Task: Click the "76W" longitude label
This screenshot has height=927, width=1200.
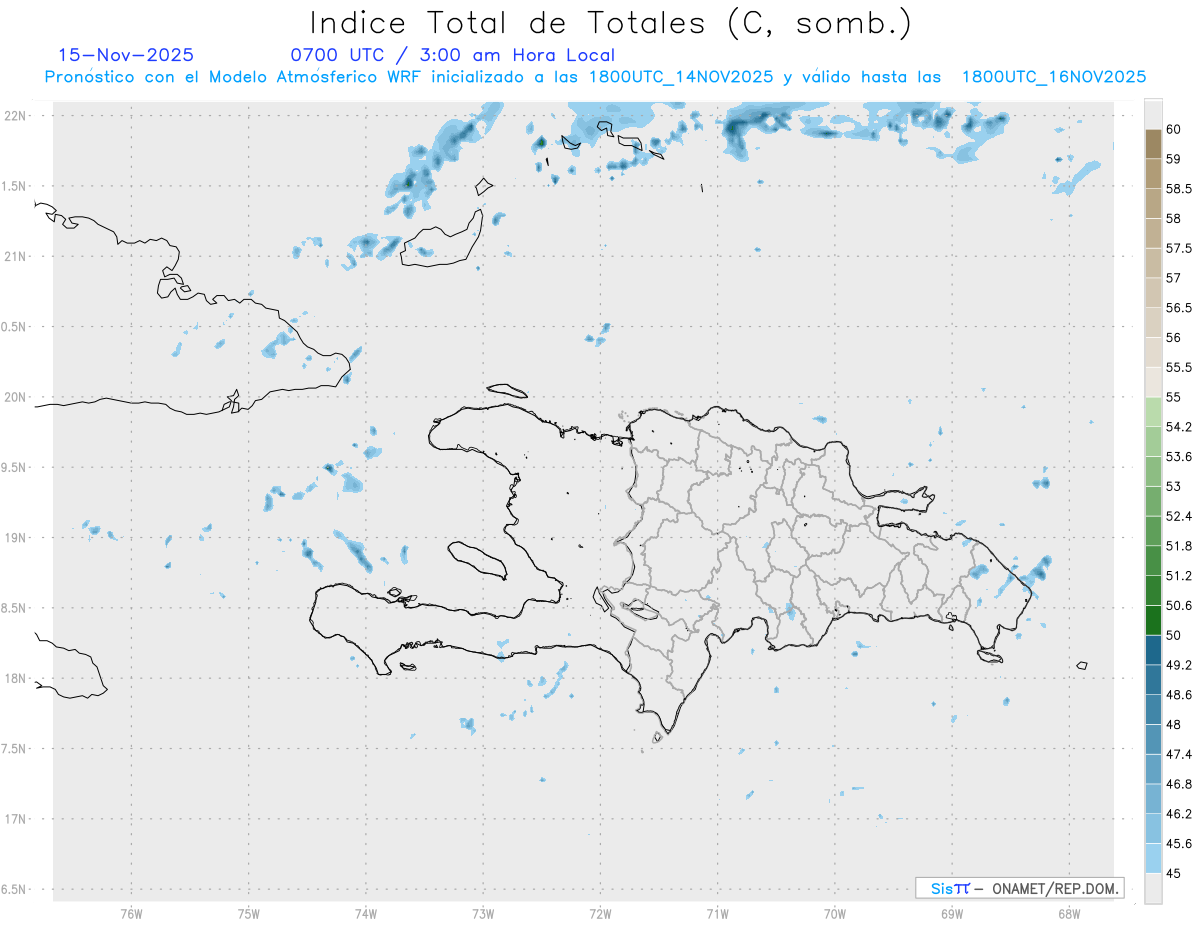Action: [x=131, y=913]
